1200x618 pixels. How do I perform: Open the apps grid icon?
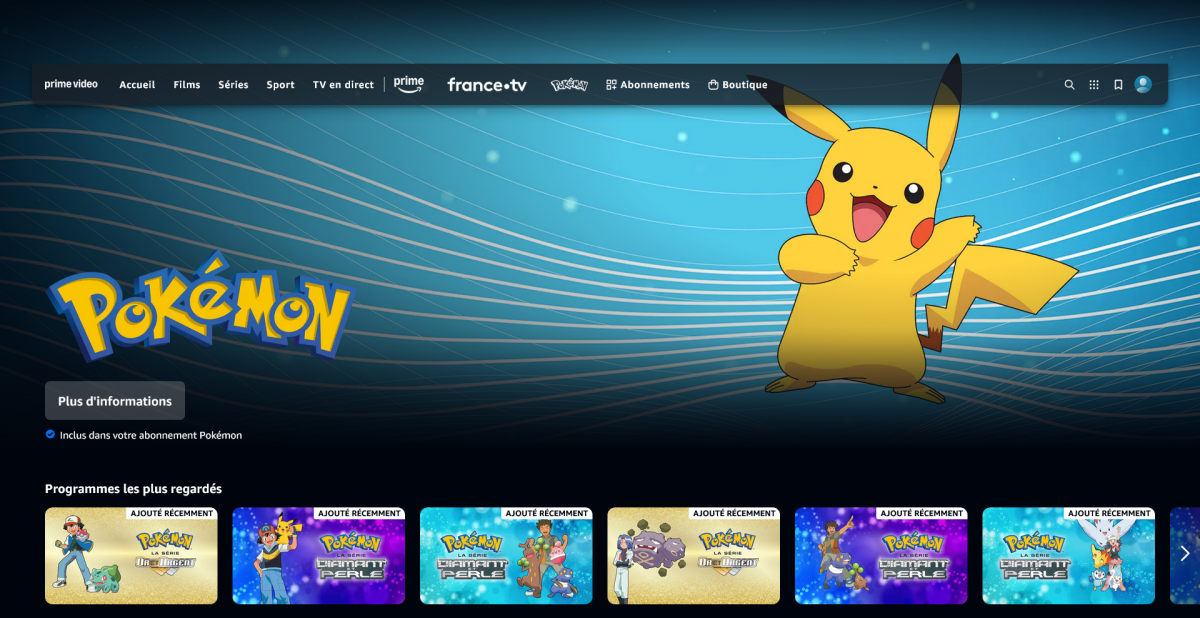[1094, 85]
